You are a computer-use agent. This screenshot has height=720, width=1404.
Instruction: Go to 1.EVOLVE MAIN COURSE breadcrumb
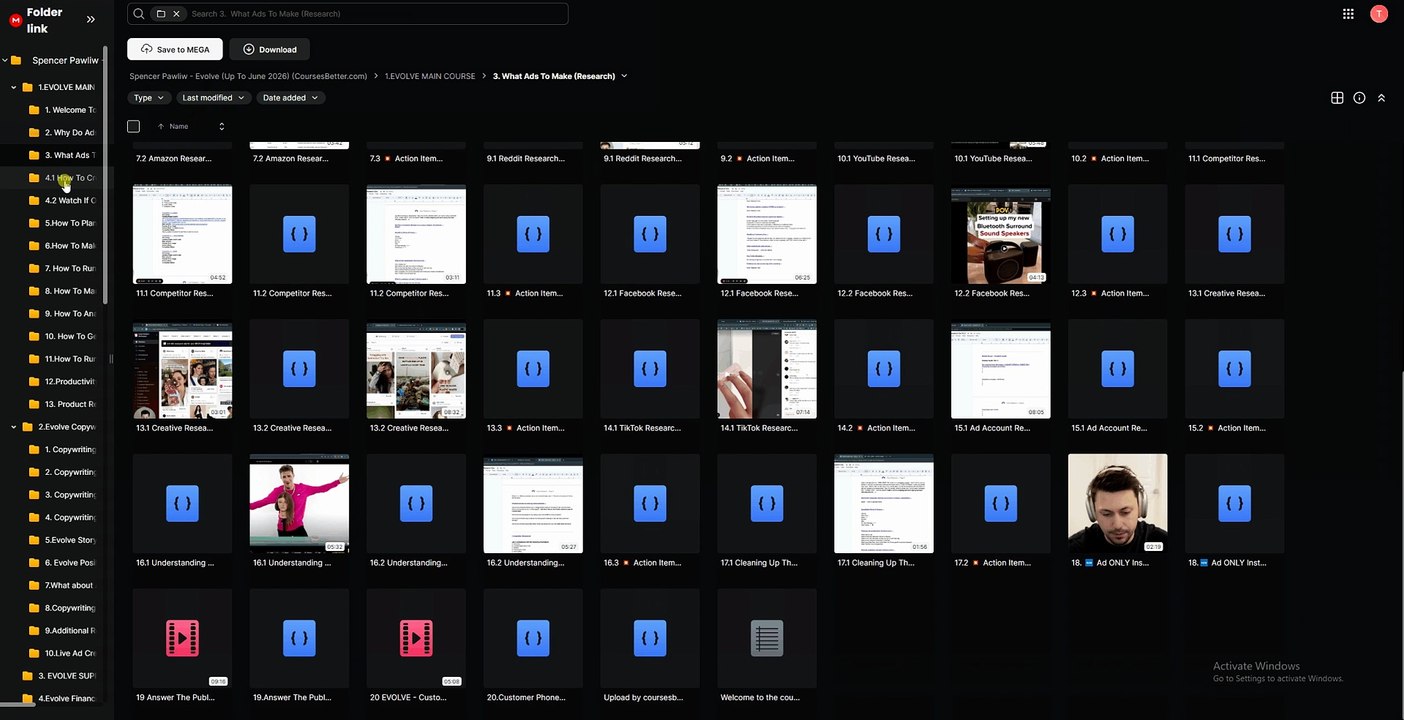pos(430,76)
